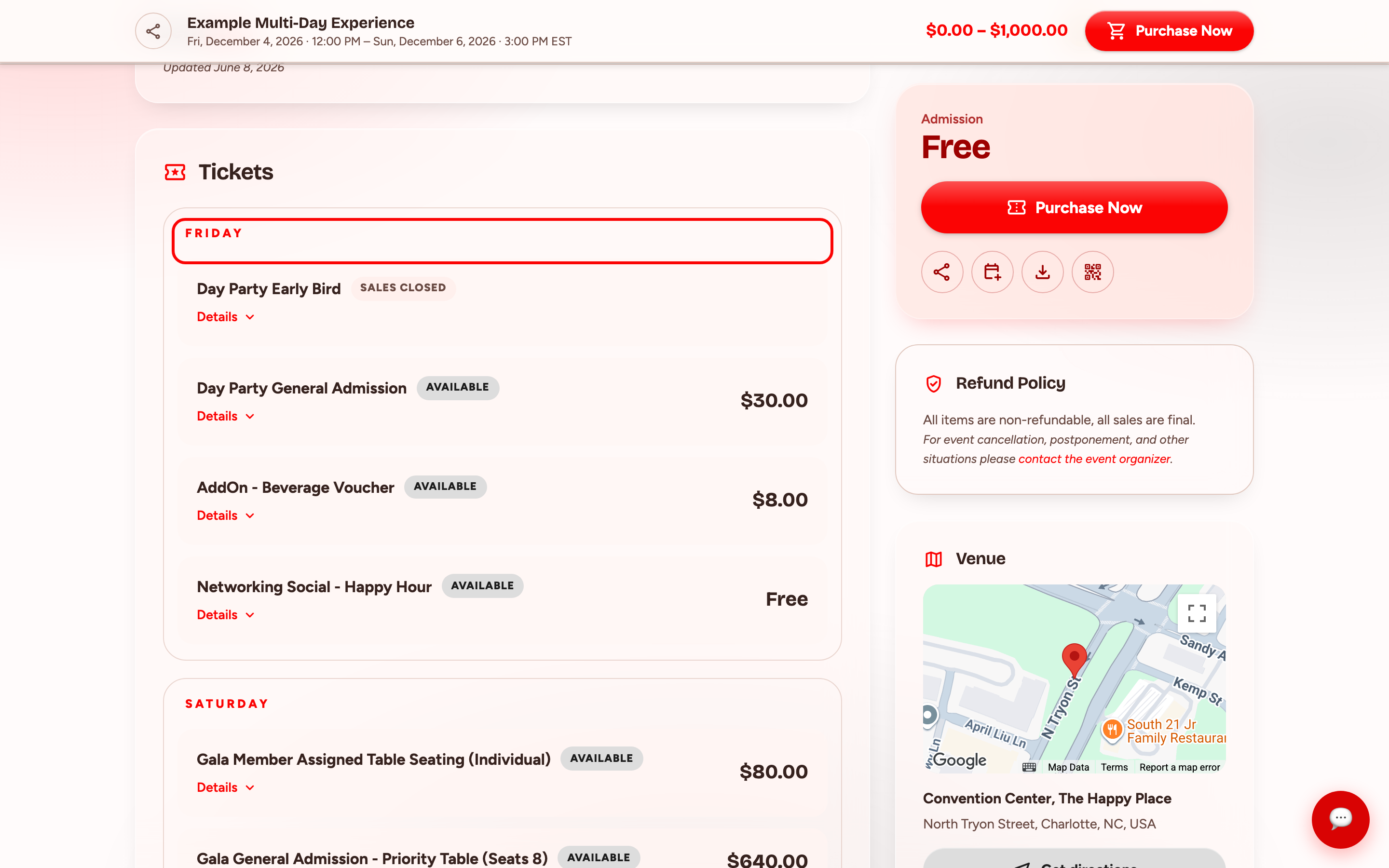Click the Purchase Now button in header

pos(1169,31)
